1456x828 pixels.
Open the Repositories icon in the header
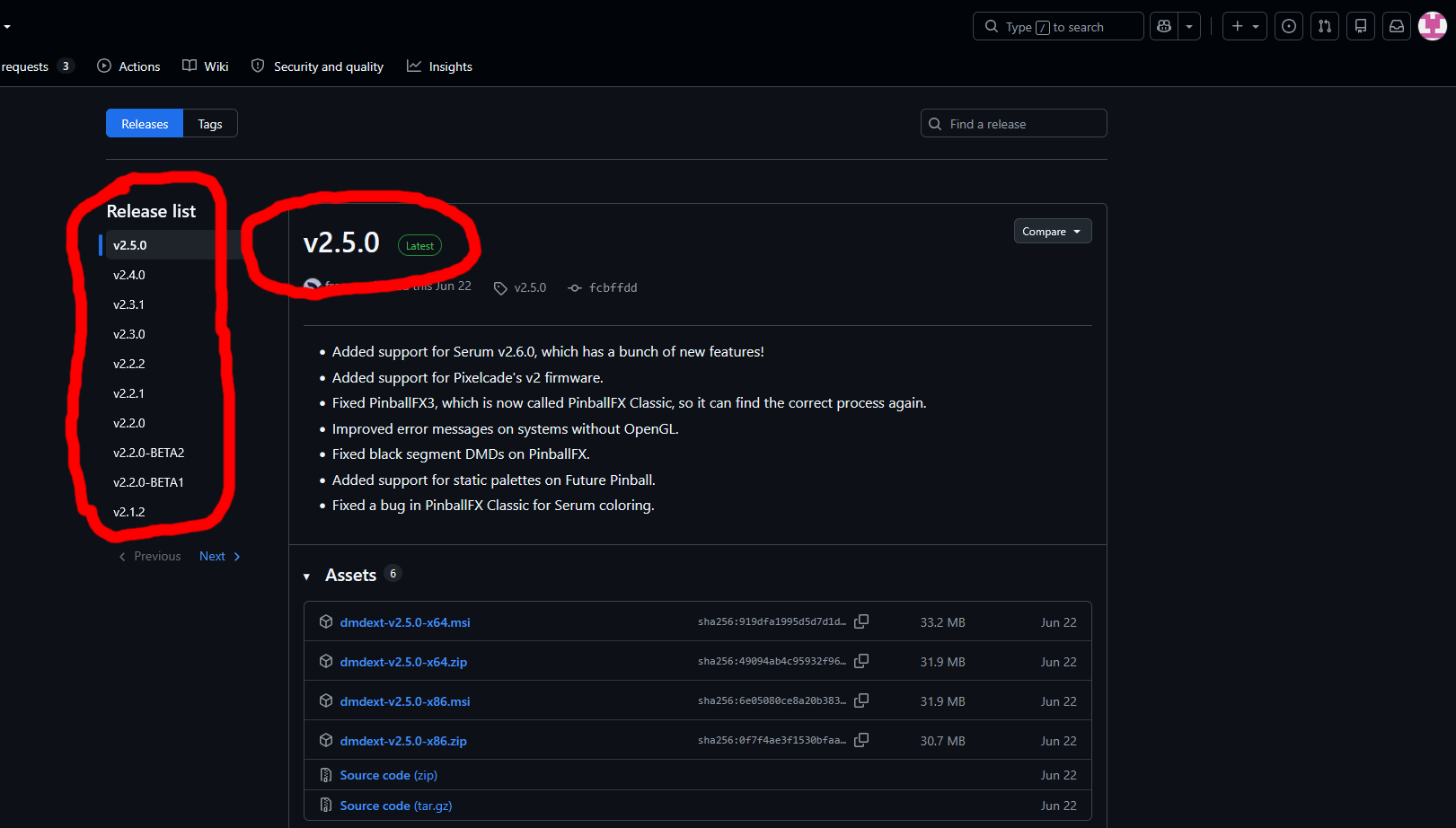pyautogui.click(x=1361, y=27)
